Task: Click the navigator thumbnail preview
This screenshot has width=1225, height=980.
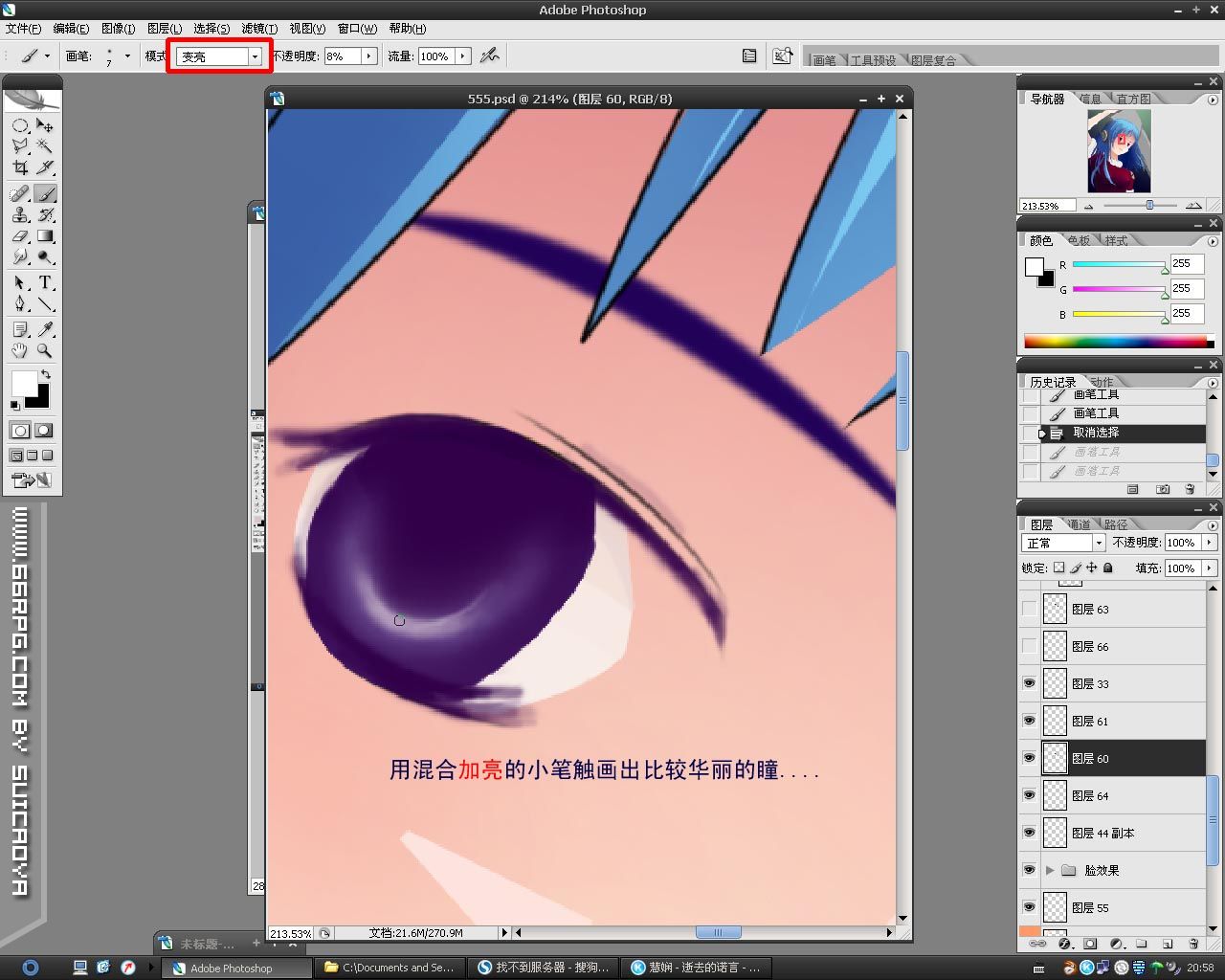Action: click(1119, 151)
